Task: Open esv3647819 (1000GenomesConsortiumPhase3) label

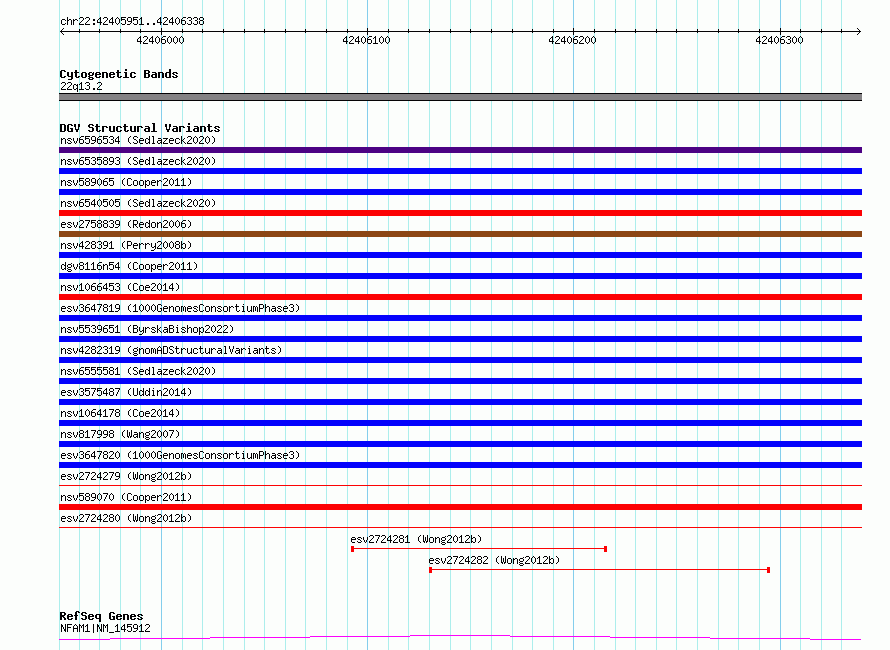Action: pos(180,308)
